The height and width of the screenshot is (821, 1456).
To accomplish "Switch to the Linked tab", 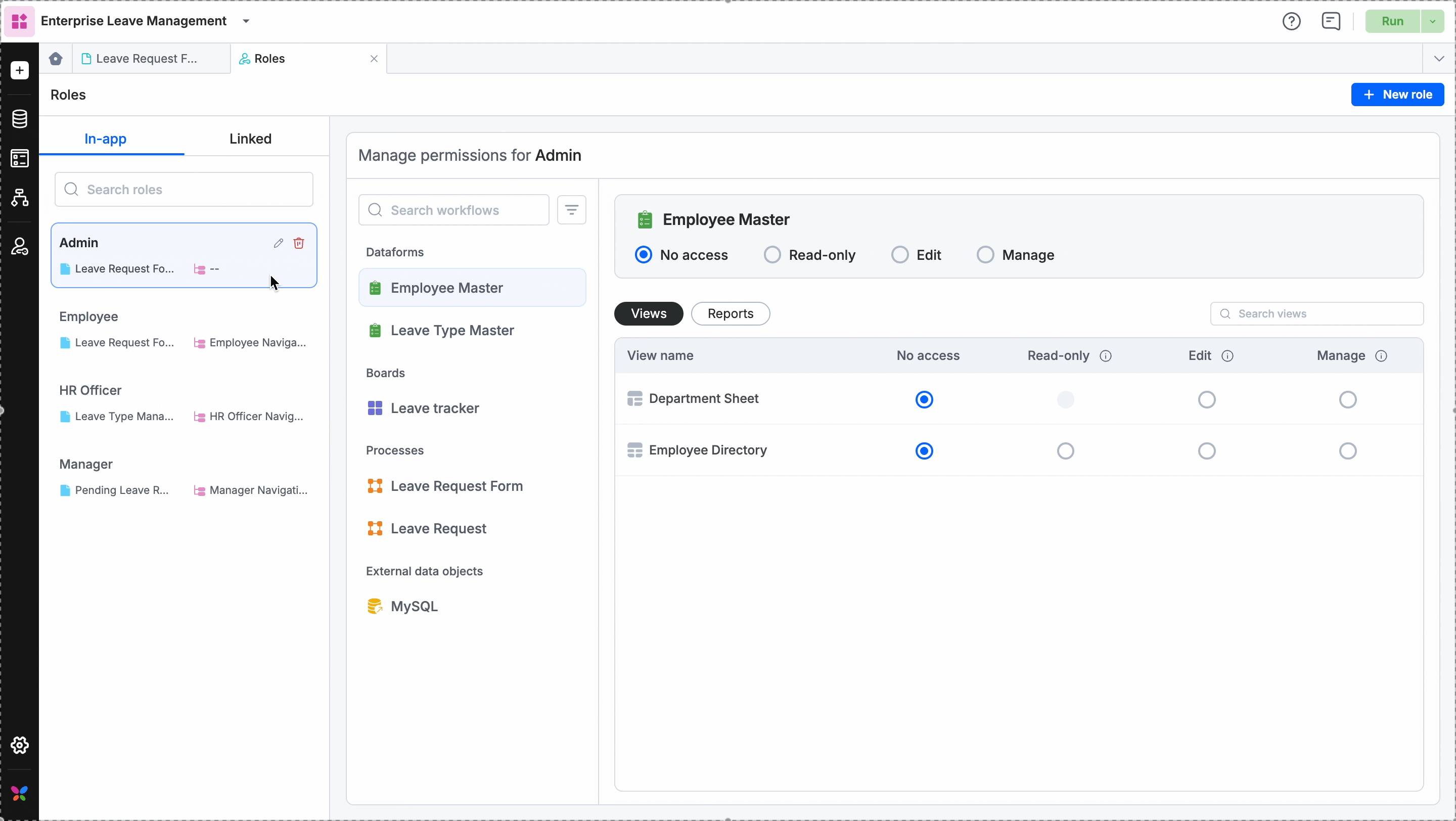I will tap(250, 139).
